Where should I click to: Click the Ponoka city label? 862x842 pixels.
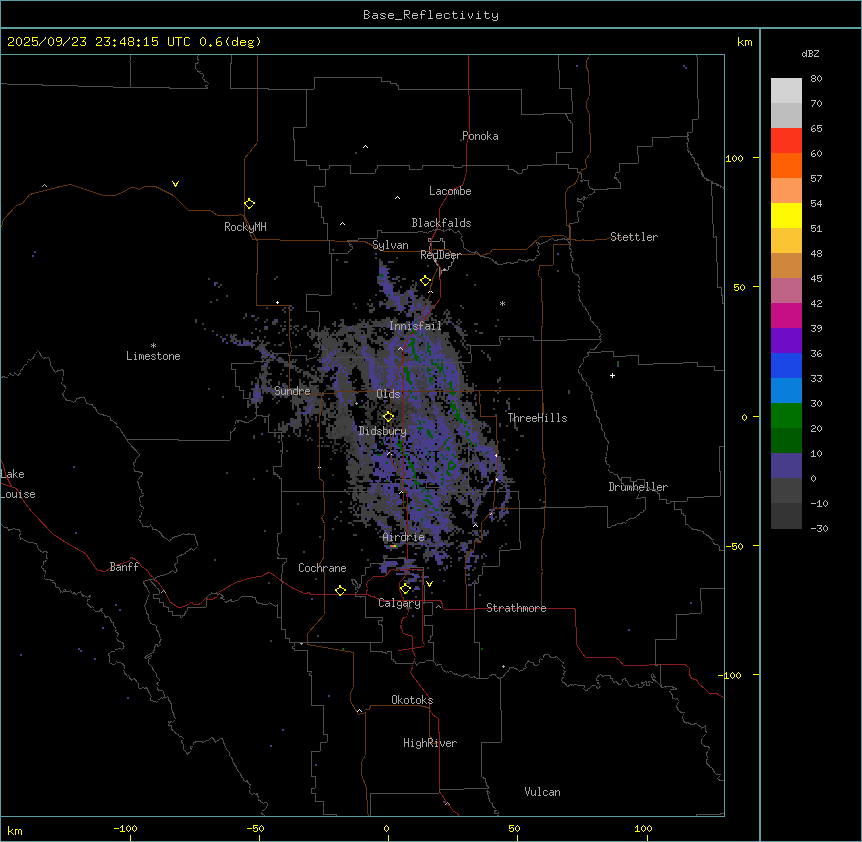pyautogui.click(x=480, y=136)
